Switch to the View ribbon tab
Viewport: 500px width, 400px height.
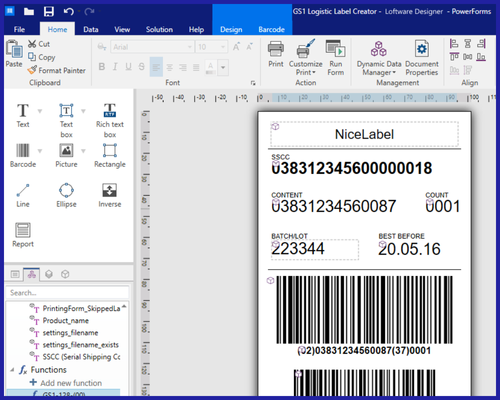click(x=122, y=29)
